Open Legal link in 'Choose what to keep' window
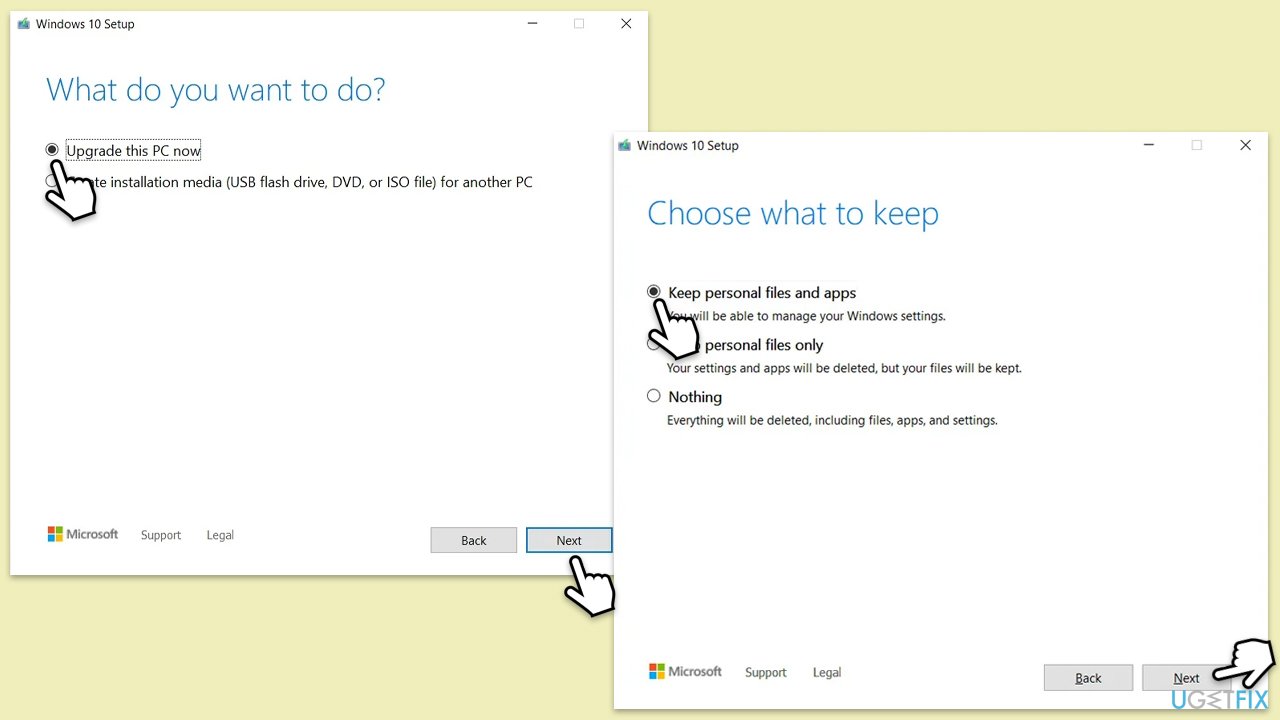The image size is (1280, 720). point(827,672)
